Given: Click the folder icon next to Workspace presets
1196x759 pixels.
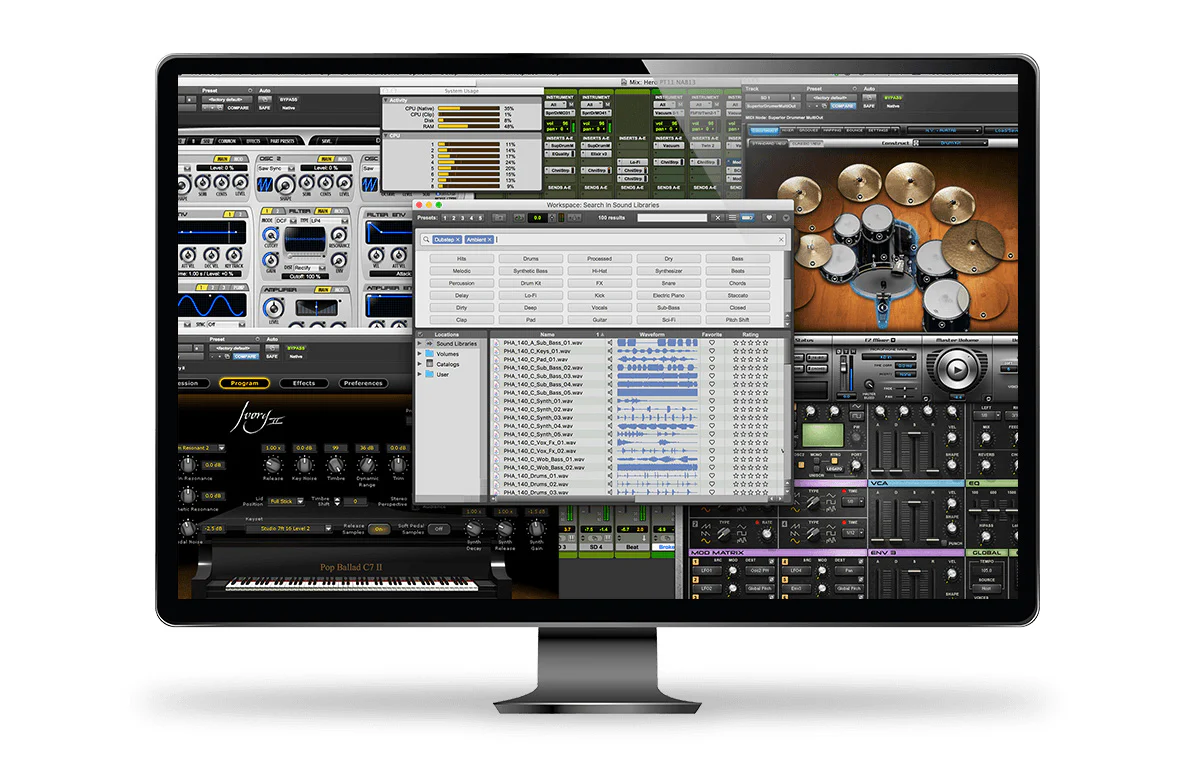Looking at the screenshot, I should pos(499,217).
